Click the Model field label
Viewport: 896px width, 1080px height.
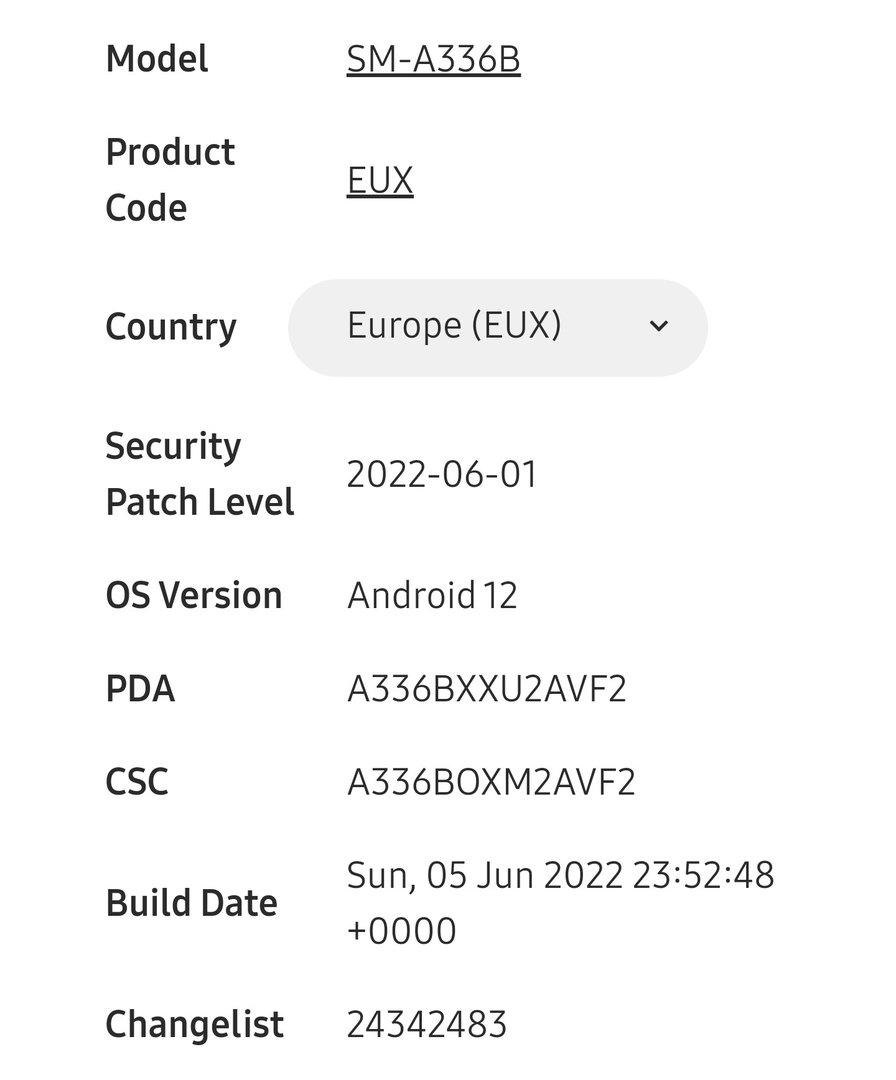pos(157,59)
